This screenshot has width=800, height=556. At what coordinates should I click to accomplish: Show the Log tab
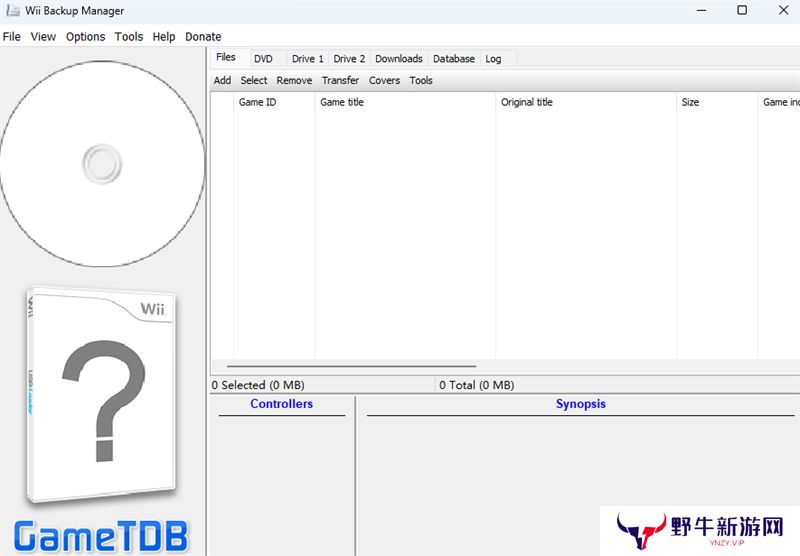click(x=493, y=59)
